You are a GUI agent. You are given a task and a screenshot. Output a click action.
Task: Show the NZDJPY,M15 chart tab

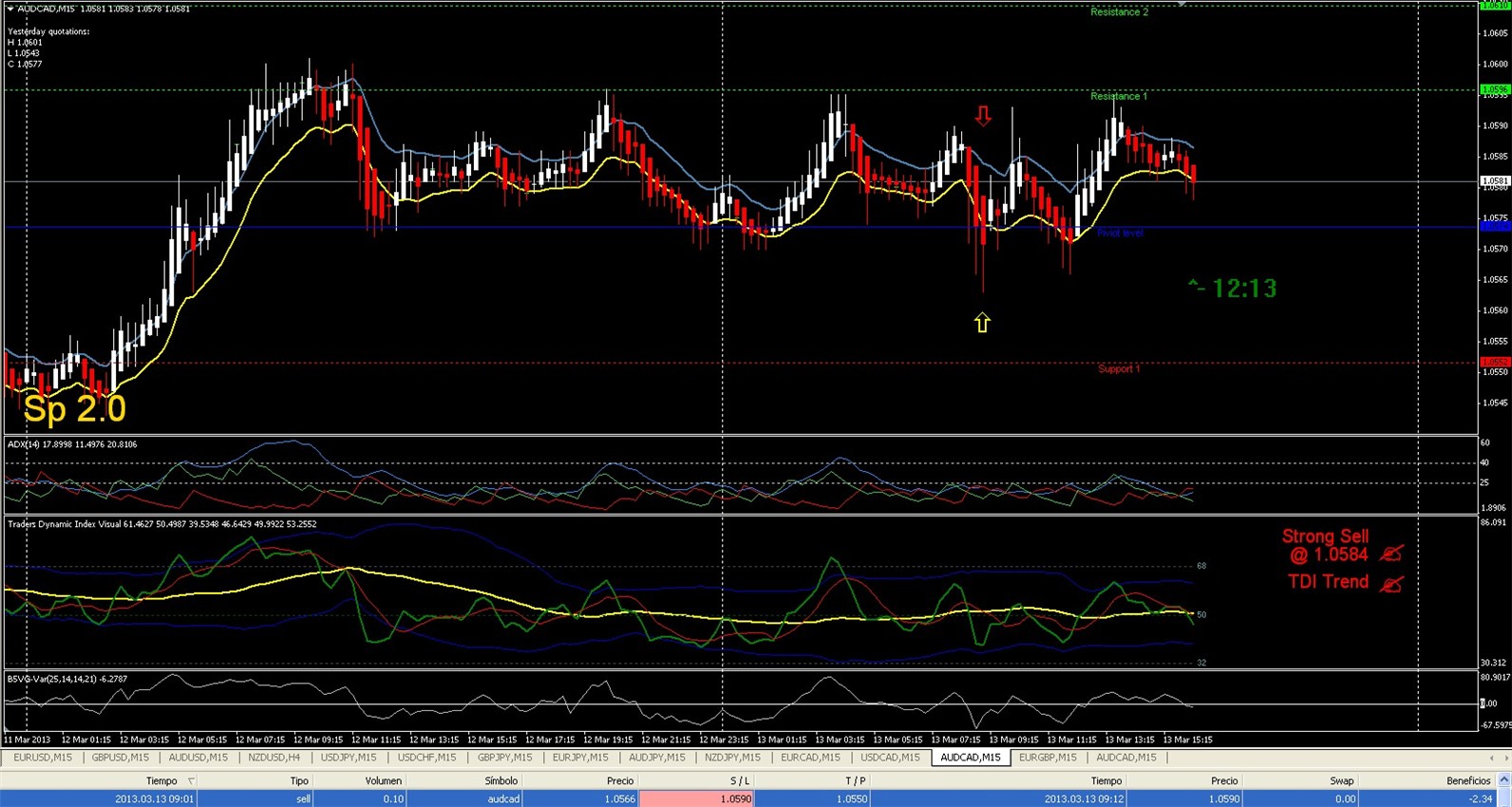point(732,758)
